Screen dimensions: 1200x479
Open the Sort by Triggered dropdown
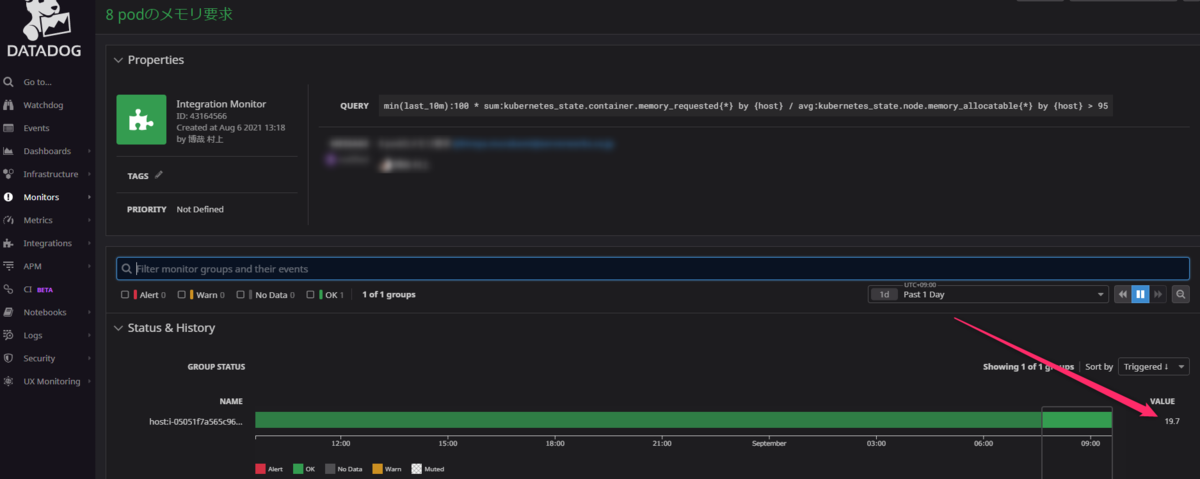[x=1153, y=367]
